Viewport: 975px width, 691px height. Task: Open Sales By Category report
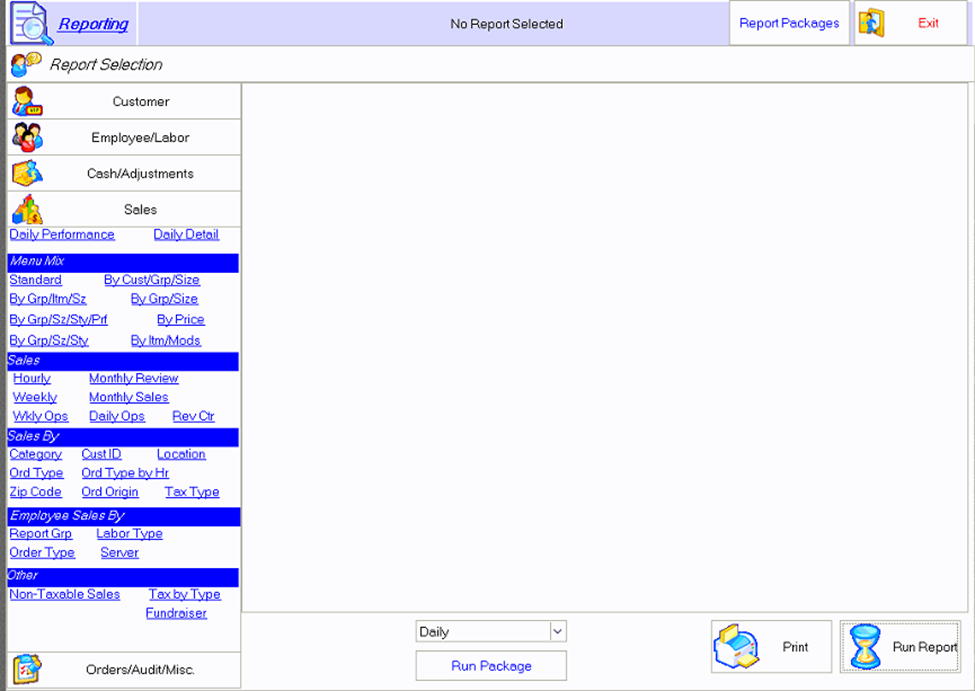click(x=35, y=454)
